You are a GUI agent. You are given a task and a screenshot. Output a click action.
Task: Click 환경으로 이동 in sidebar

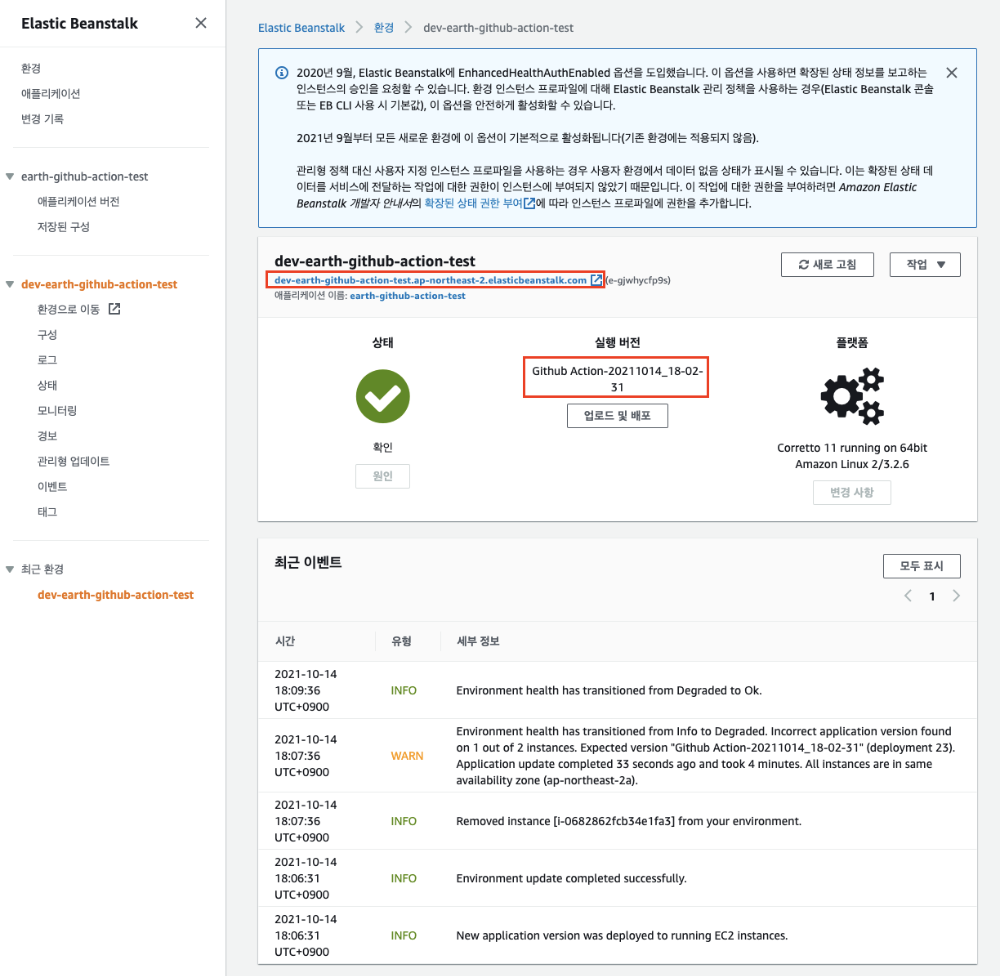68,309
